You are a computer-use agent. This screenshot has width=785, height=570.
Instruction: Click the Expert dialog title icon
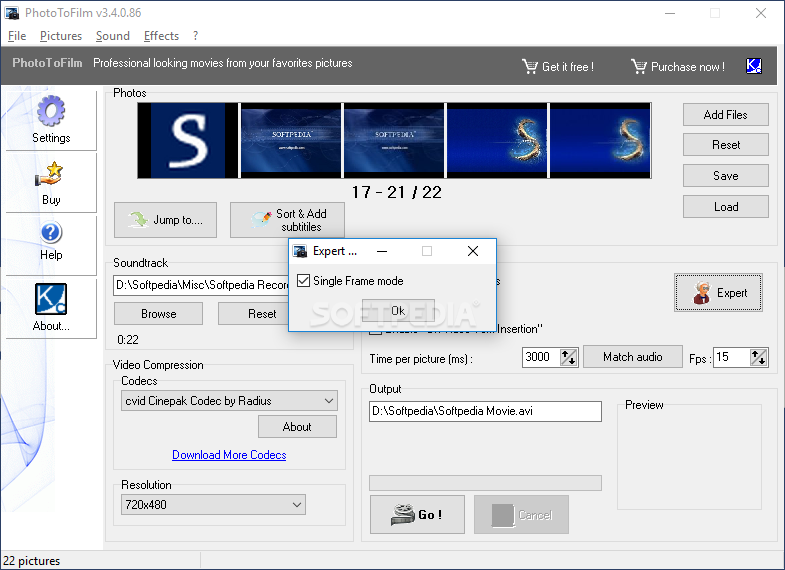coord(300,251)
